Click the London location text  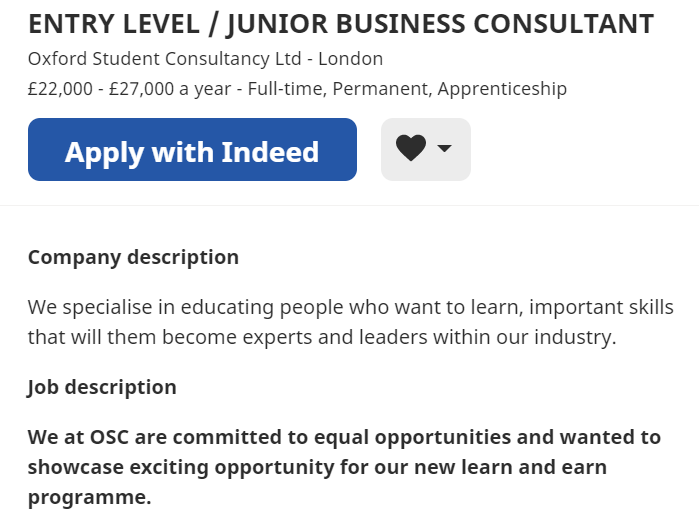point(350,59)
